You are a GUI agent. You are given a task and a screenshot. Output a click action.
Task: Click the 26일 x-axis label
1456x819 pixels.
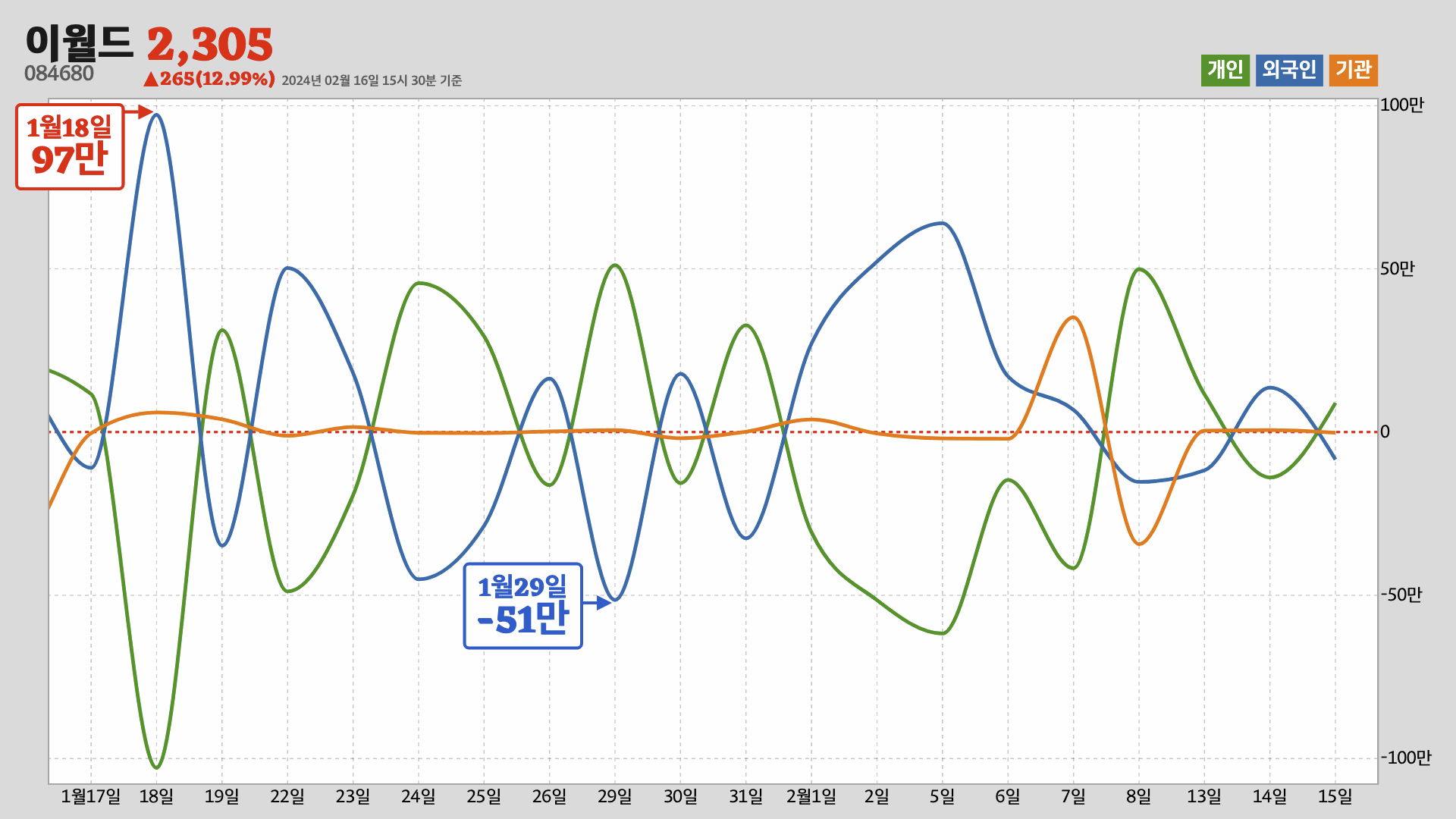tap(549, 797)
